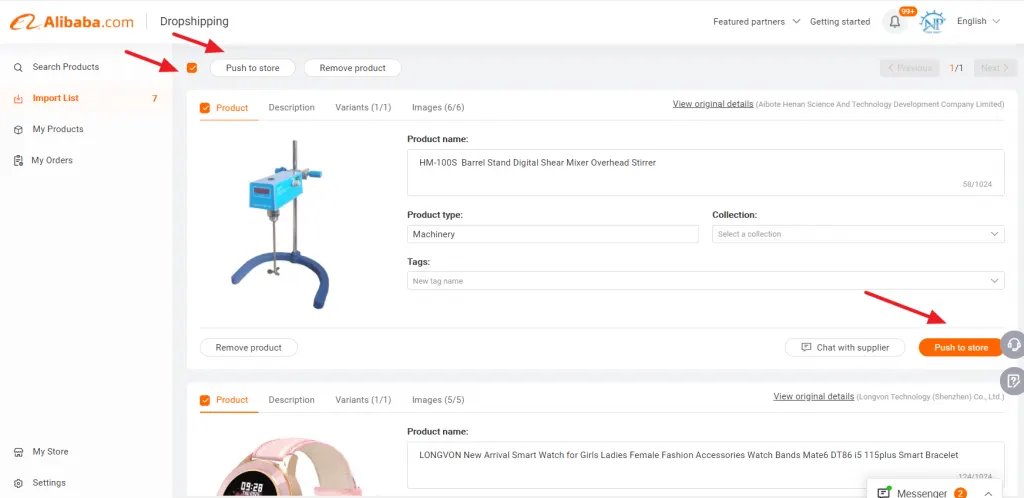1024x498 pixels.
Task: Click the Previous page button
Action: pyautogui.click(x=910, y=68)
